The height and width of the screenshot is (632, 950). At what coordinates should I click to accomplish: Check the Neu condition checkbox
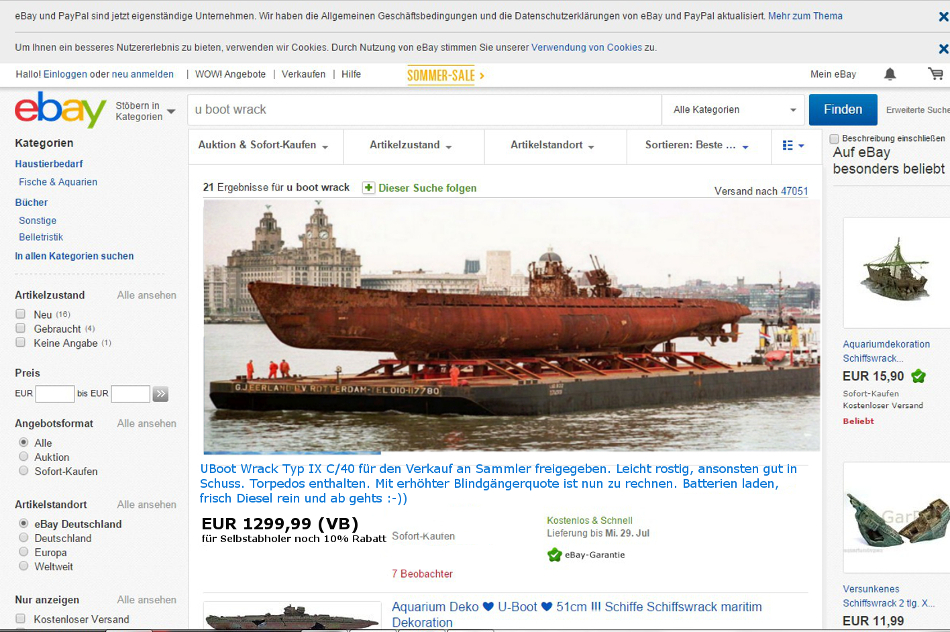tap(21, 314)
